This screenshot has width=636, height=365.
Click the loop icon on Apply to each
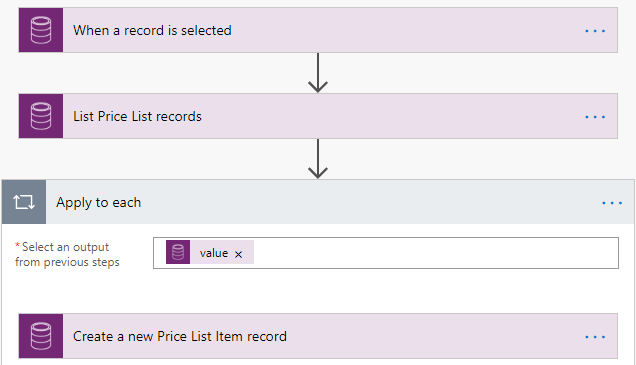click(x=24, y=202)
